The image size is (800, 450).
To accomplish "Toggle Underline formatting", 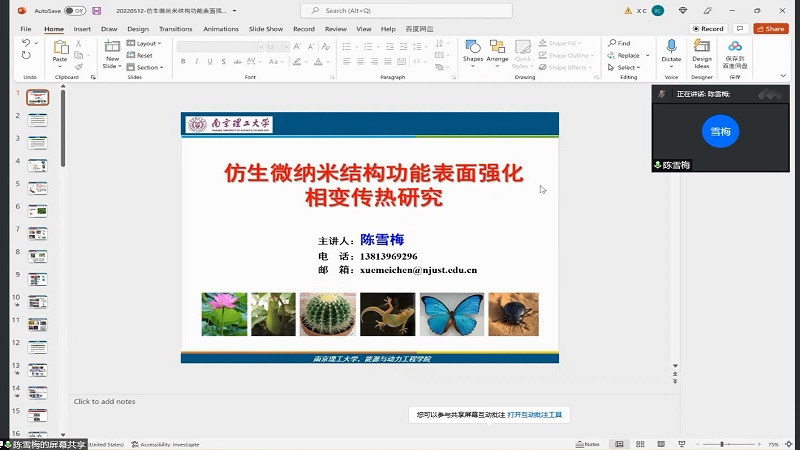I will (210, 61).
